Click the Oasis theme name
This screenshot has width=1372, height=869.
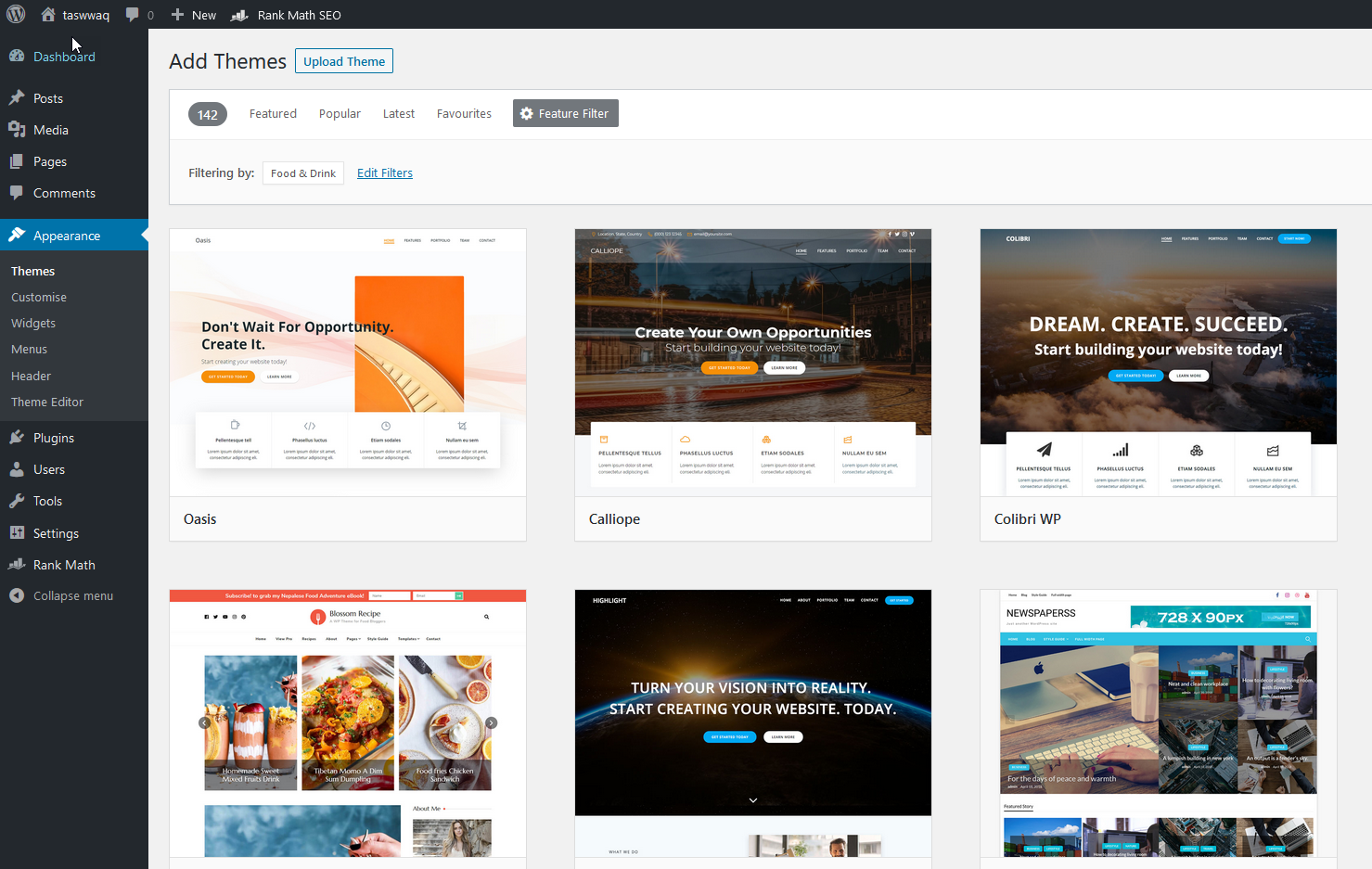click(199, 519)
